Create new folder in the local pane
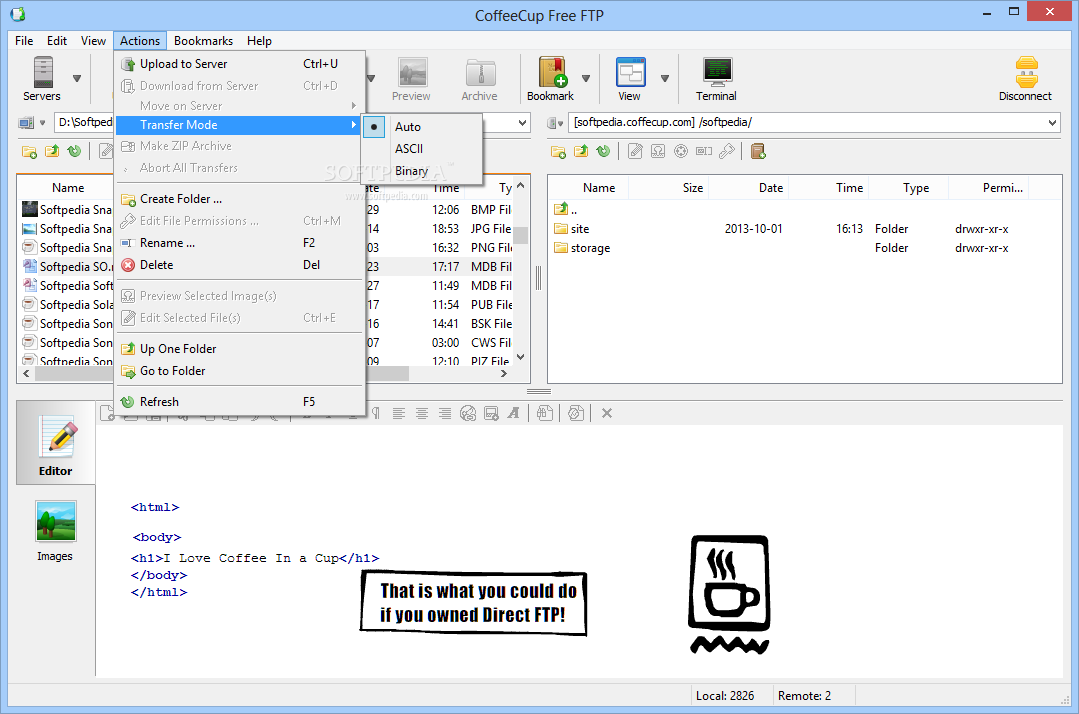The image size is (1079, 714). (x=29, y=151)
